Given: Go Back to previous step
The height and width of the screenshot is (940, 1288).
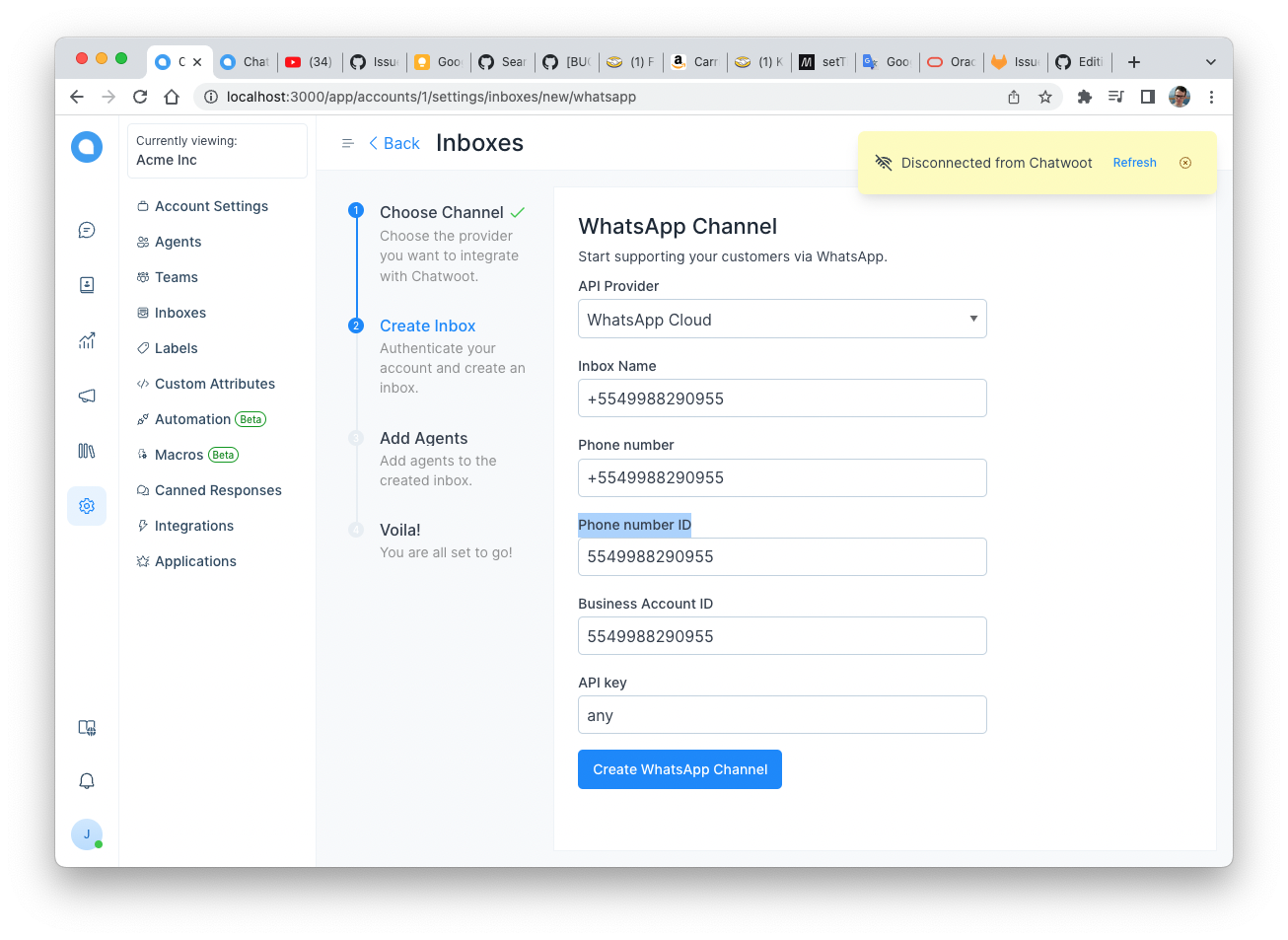Looking at the screenshot, I should [394, 144].
